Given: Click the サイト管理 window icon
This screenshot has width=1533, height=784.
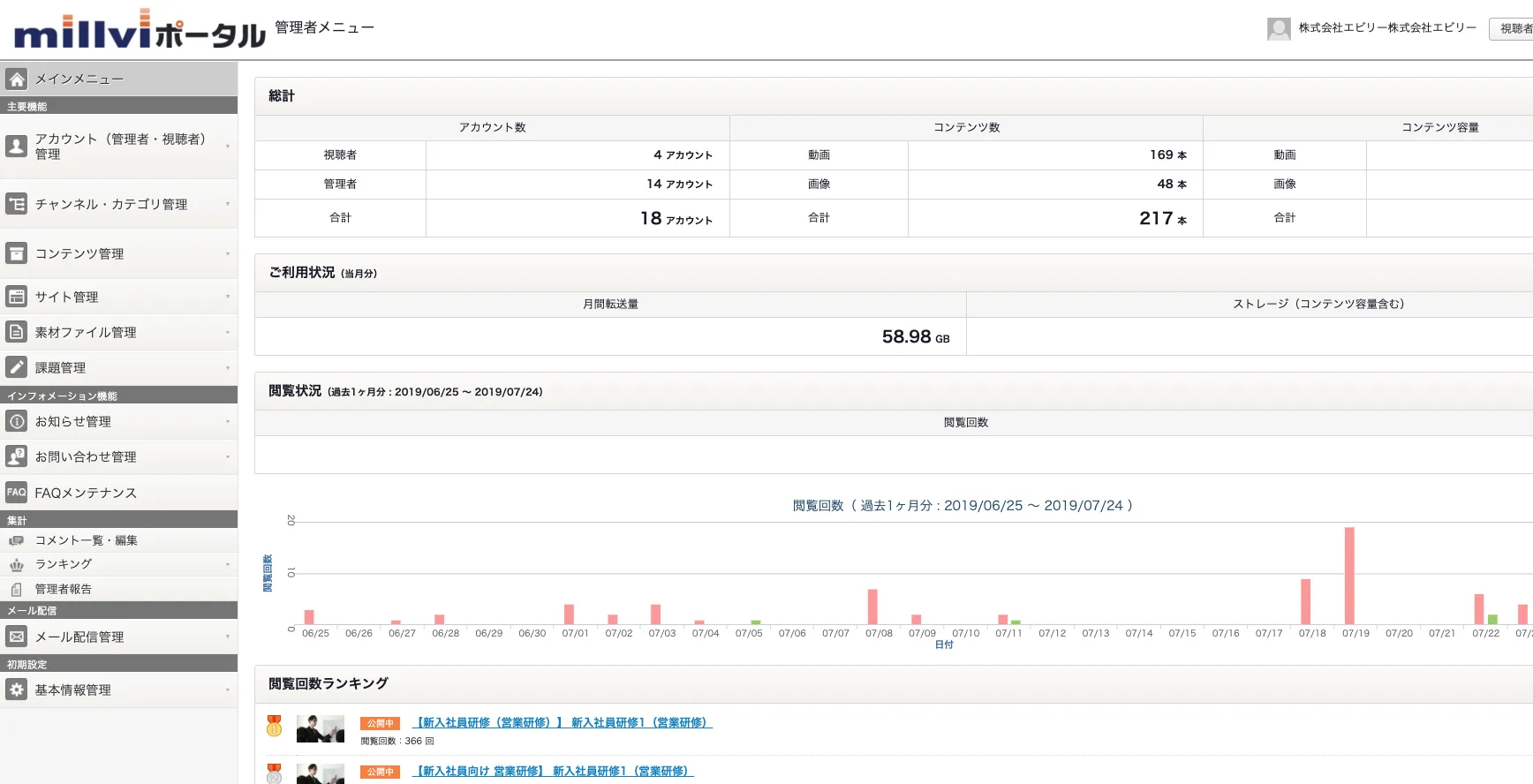Looking at the screenshot, I should pyautogui.click(x=16, y=297).
